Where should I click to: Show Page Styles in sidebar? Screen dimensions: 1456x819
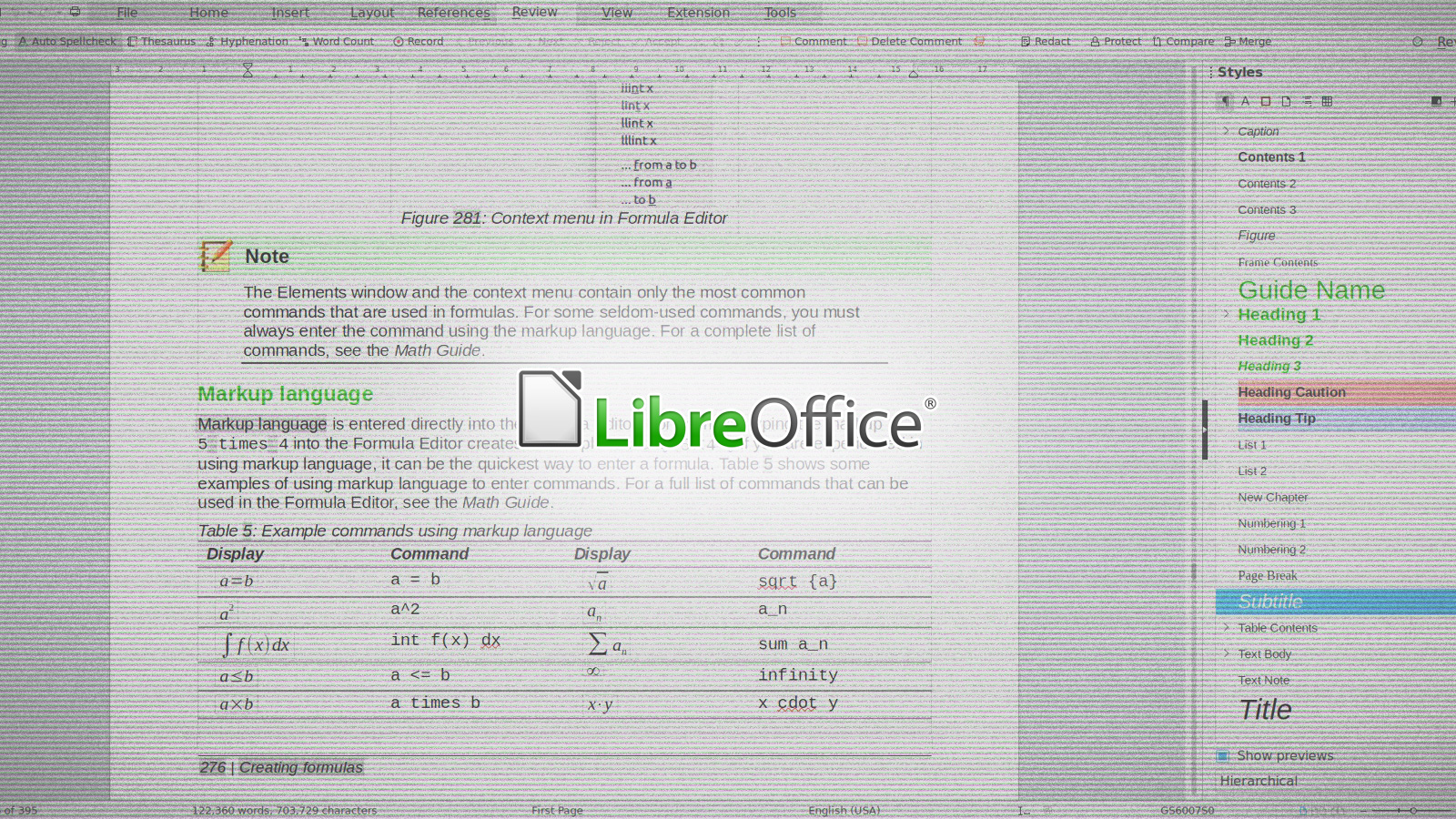(1286, 101)
